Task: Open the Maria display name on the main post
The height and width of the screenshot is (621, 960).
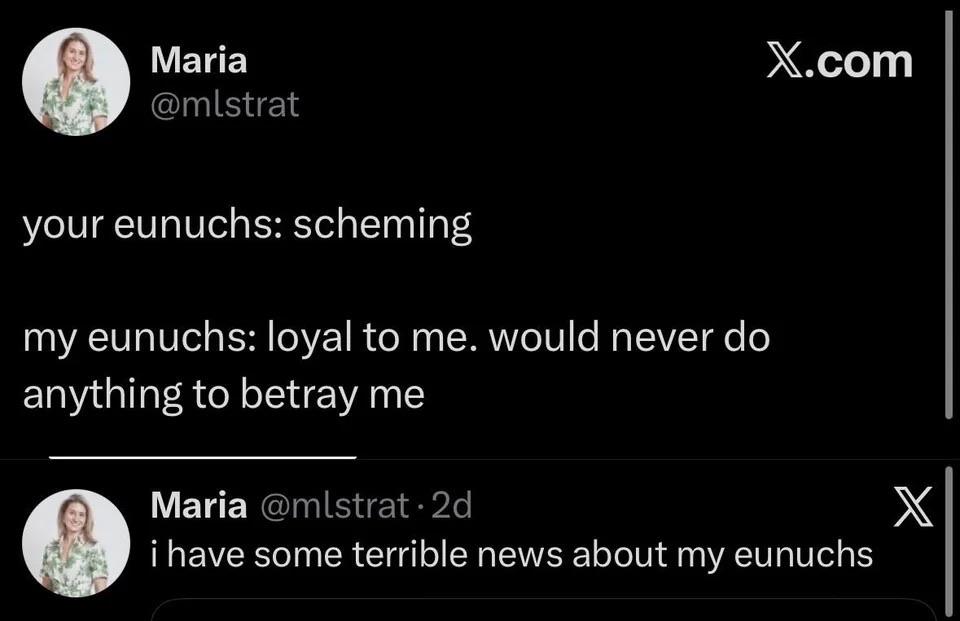Action: 199,61
